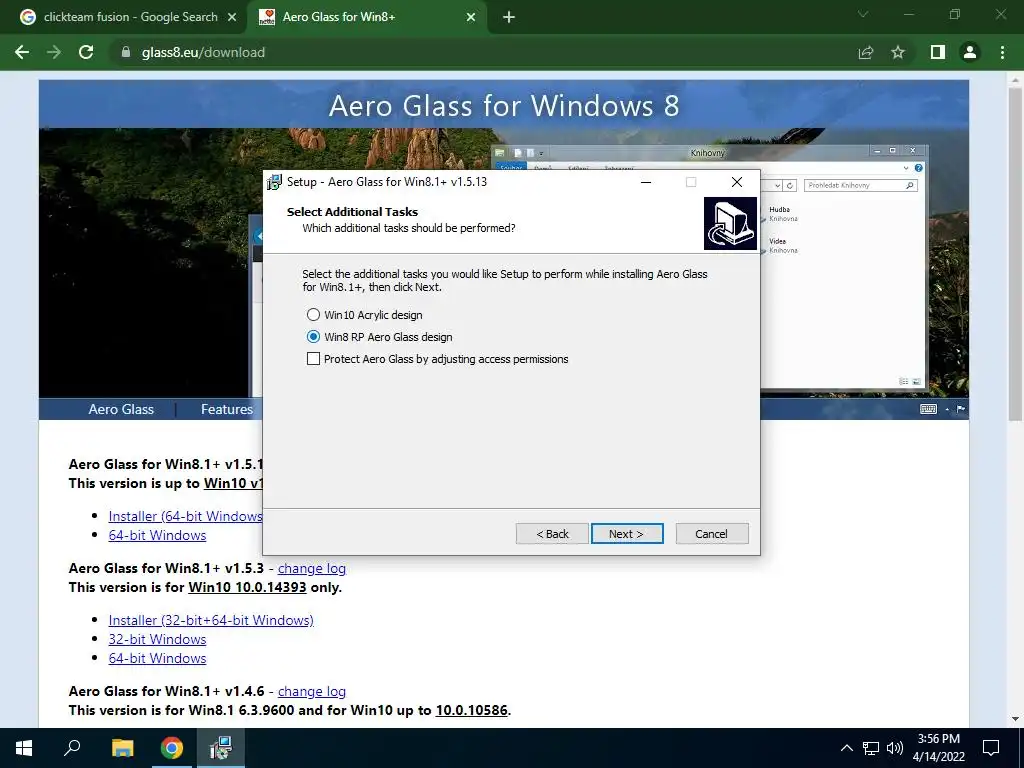Click the setup installer icon in title bar
The image size is (1024, 768).
click(x=274, y=182)
